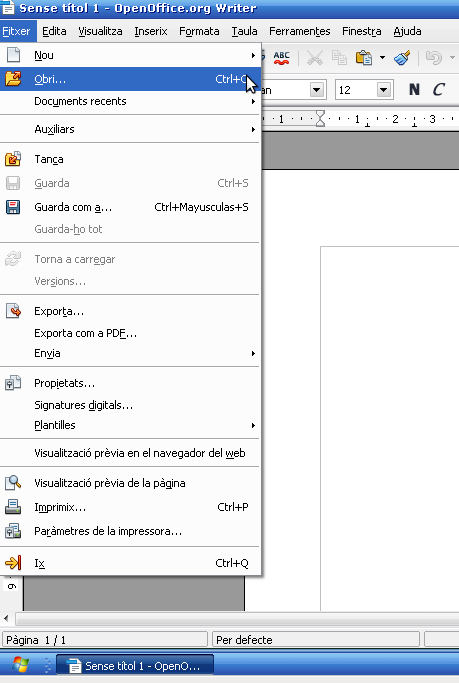Click the Exporta icon in menu
This screenshot has height=683, width=459.
(x=14, y=311)
